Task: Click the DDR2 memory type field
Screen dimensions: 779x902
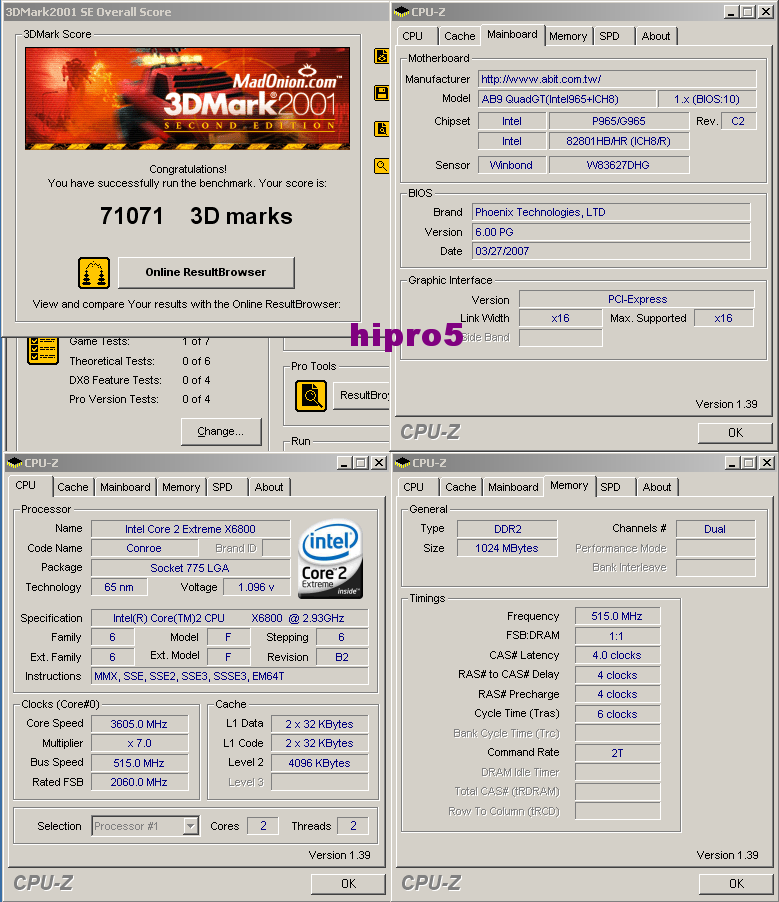Action: click(507, 529)
